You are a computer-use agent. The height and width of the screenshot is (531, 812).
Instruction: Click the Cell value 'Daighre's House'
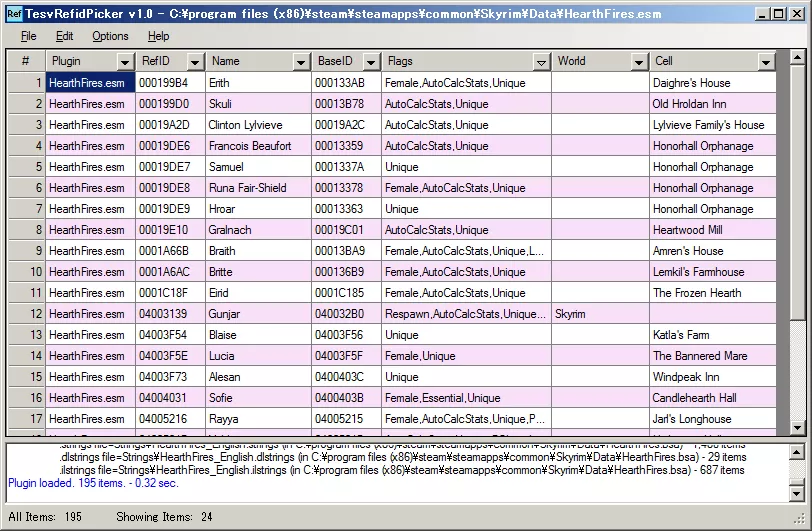(713, 83)
